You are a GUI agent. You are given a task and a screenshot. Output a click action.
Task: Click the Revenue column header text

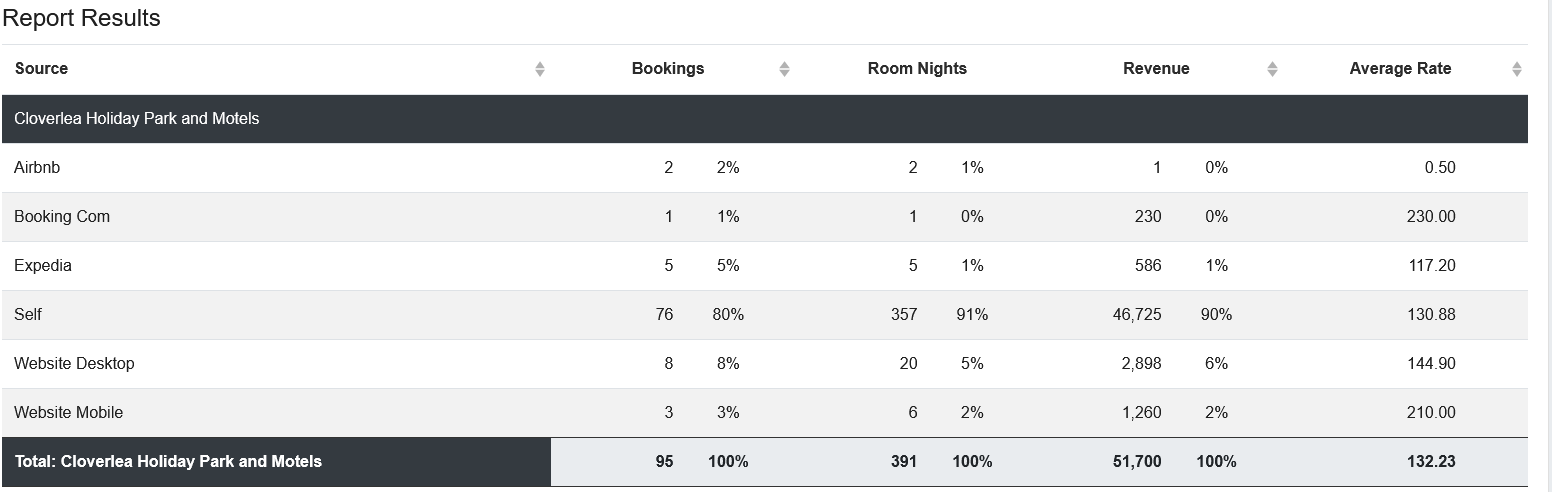click(x=1156, y=69)
